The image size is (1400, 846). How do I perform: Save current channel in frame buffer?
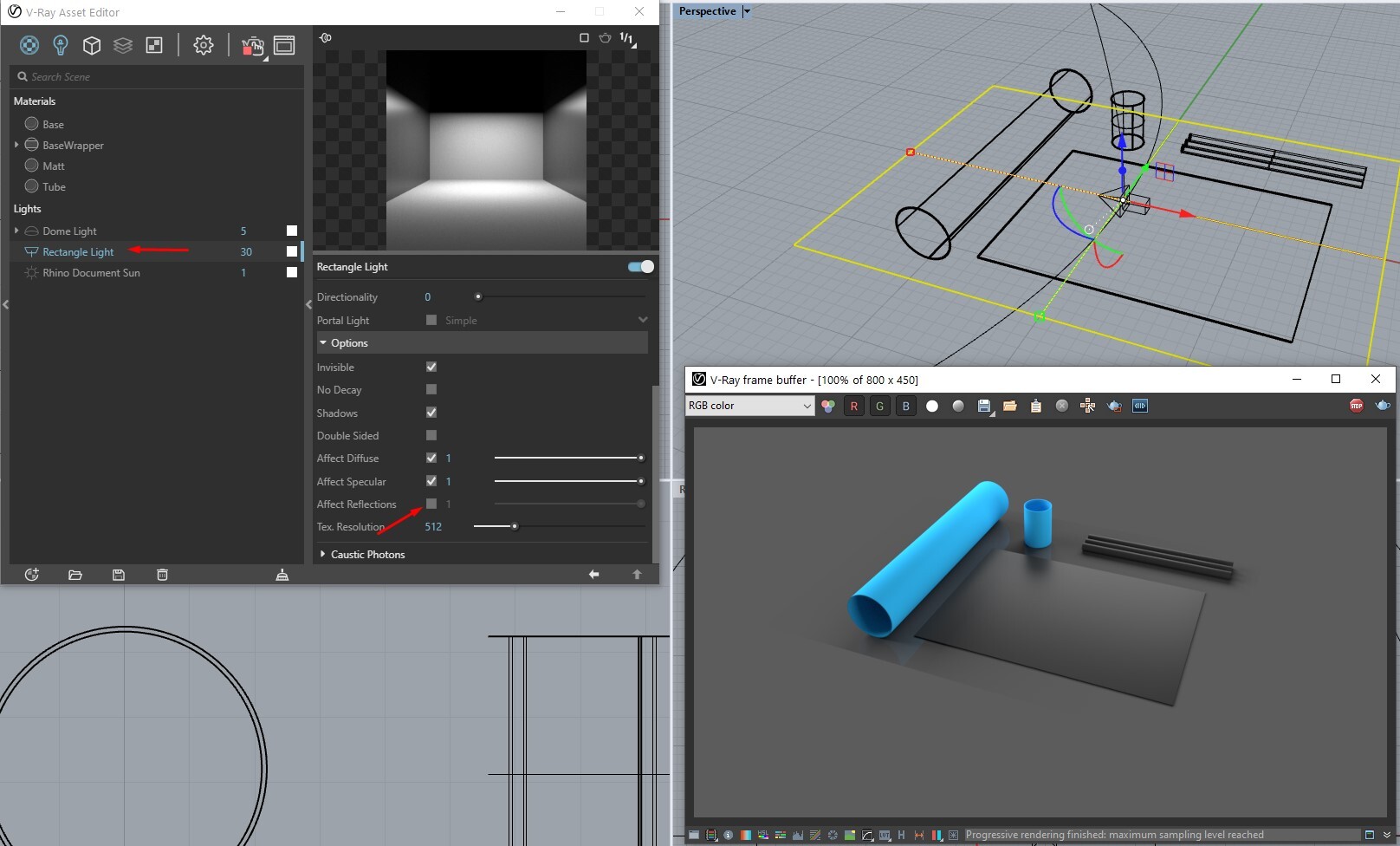984,406
